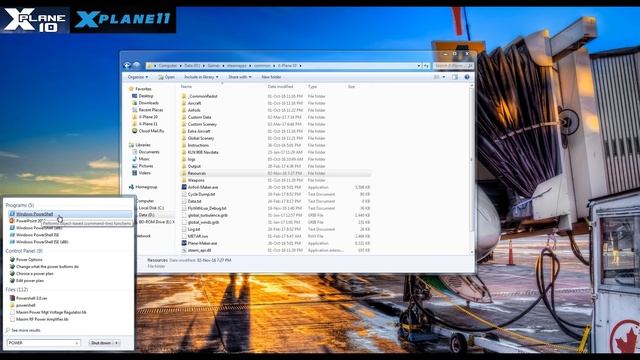This screenshot has width=640, height=360.
Task: Launch PowerPoint from Start menu programs
Action: pyautogui.click(x=31, y=221)
